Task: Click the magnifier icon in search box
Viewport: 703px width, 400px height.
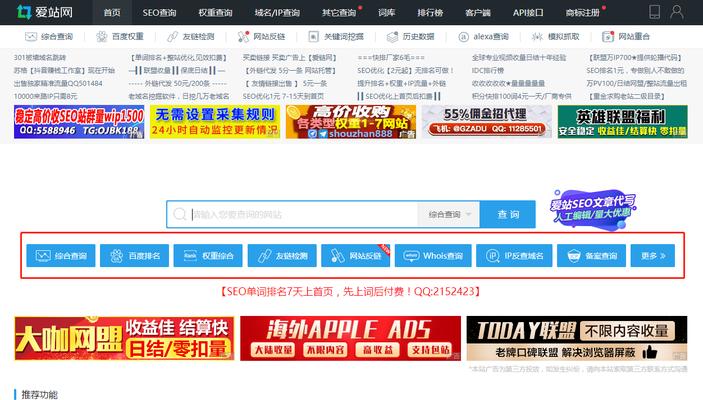Action: pyautogui.click(x=180, y=214)
